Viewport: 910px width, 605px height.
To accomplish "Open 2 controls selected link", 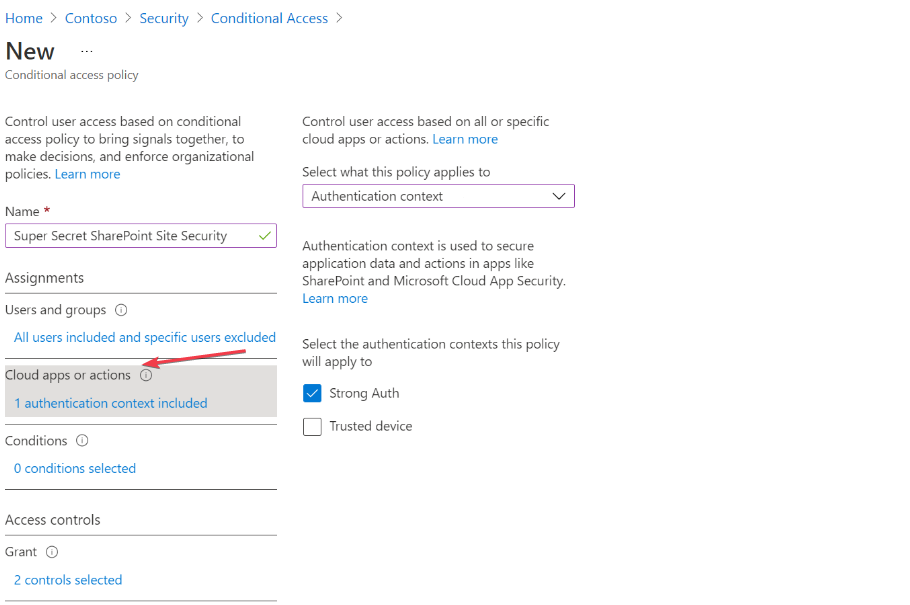I will pos(68,580).
